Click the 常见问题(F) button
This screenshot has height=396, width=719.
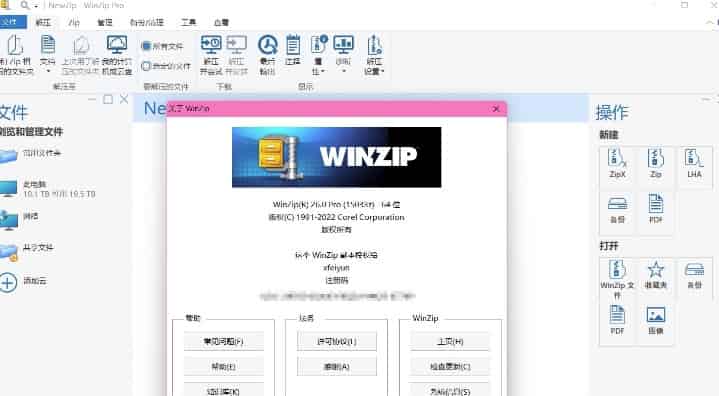[x=224, y=341]
